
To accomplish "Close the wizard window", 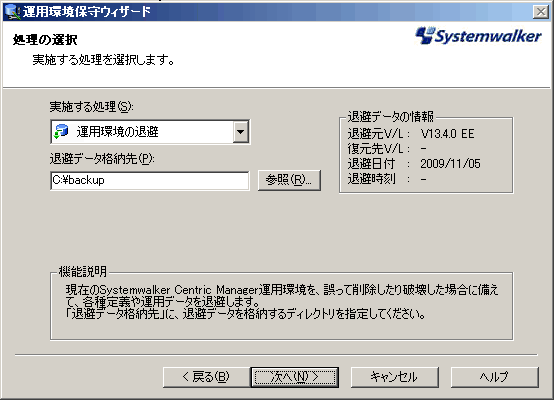I will click(541, 12).
